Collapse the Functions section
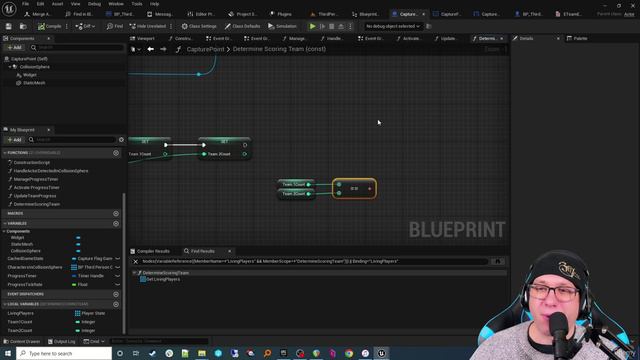The width and height of the screenshot is (640, 360). coord(5,153)
